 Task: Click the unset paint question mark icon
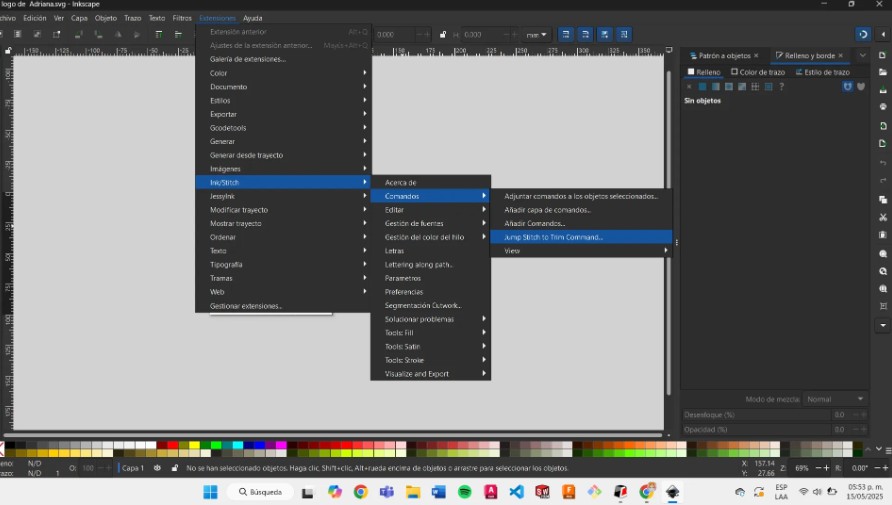pos(782,86)
